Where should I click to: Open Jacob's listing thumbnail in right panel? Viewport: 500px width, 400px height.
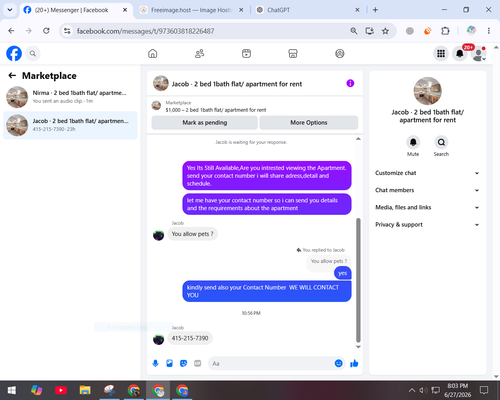coord(428,91)
